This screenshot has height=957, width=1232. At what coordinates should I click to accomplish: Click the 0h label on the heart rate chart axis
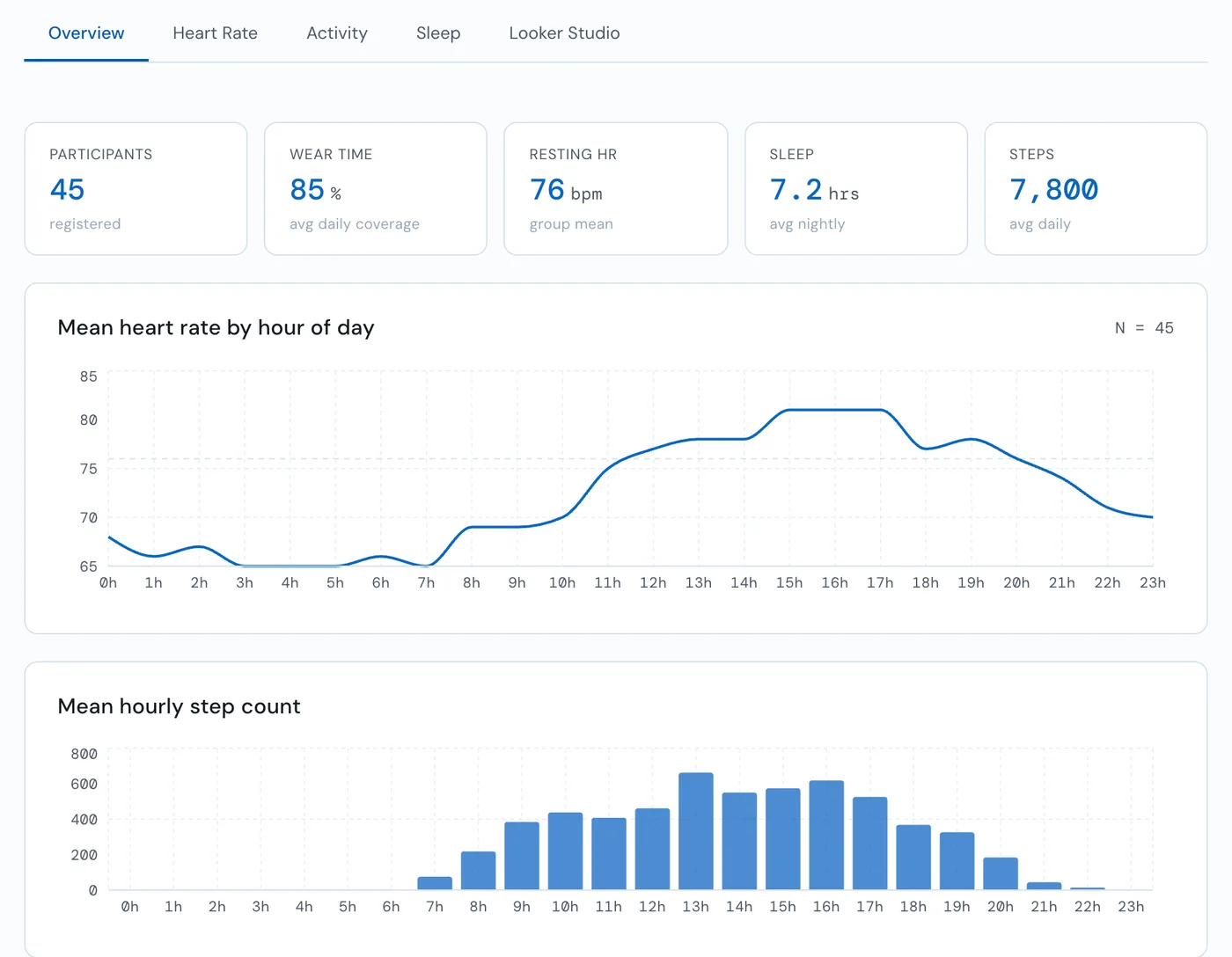108,583
